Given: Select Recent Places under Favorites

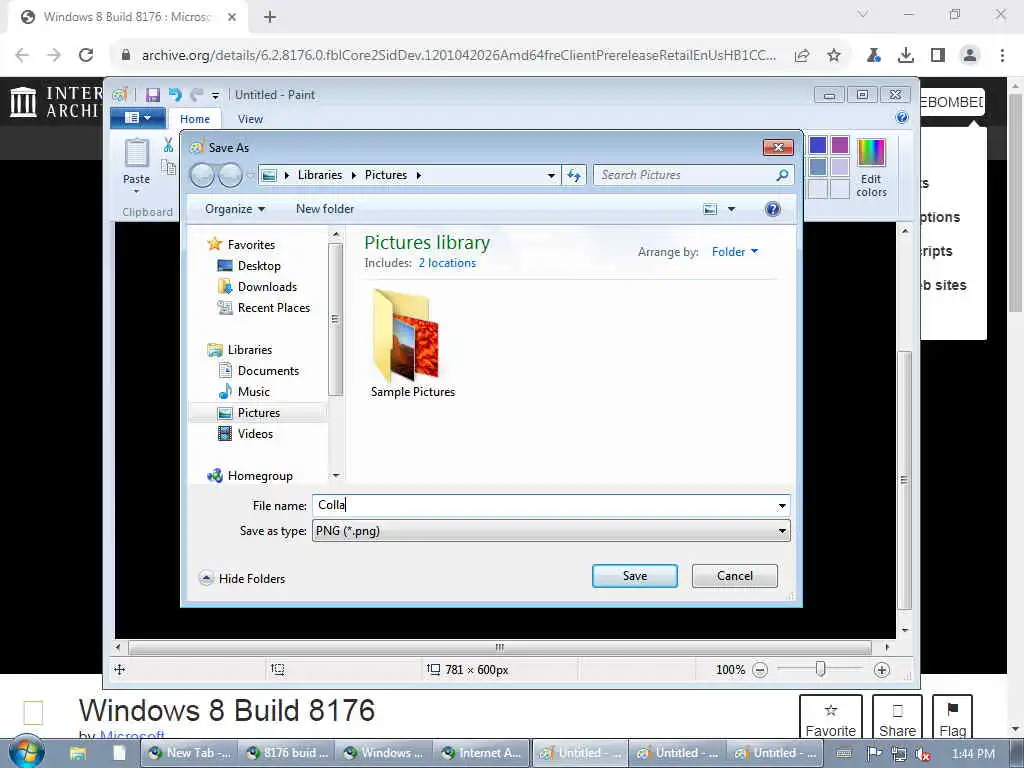Looking at the screenshot, I should (x=274, y=308).
